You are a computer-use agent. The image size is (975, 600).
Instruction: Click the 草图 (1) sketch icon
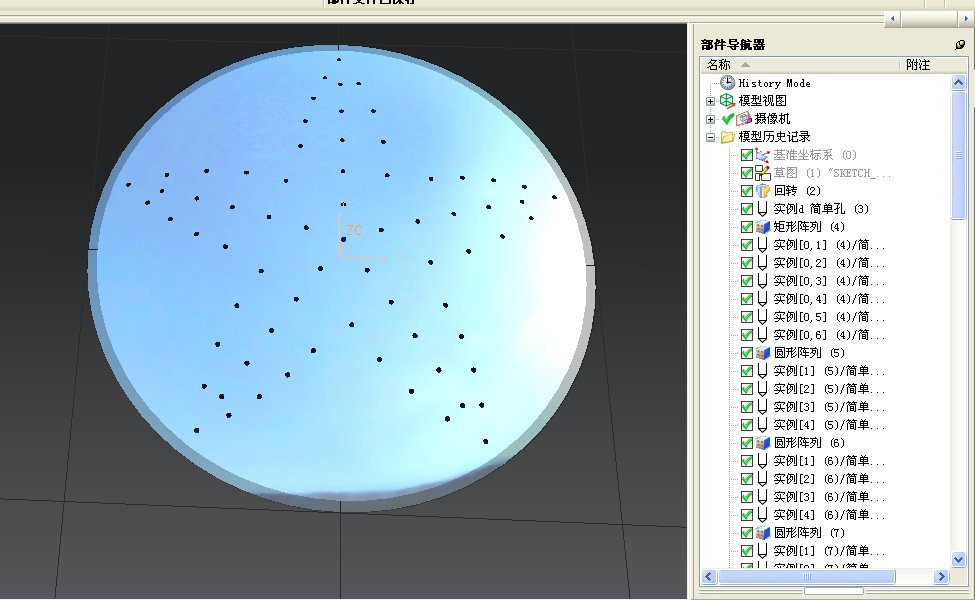coord(763,173)
